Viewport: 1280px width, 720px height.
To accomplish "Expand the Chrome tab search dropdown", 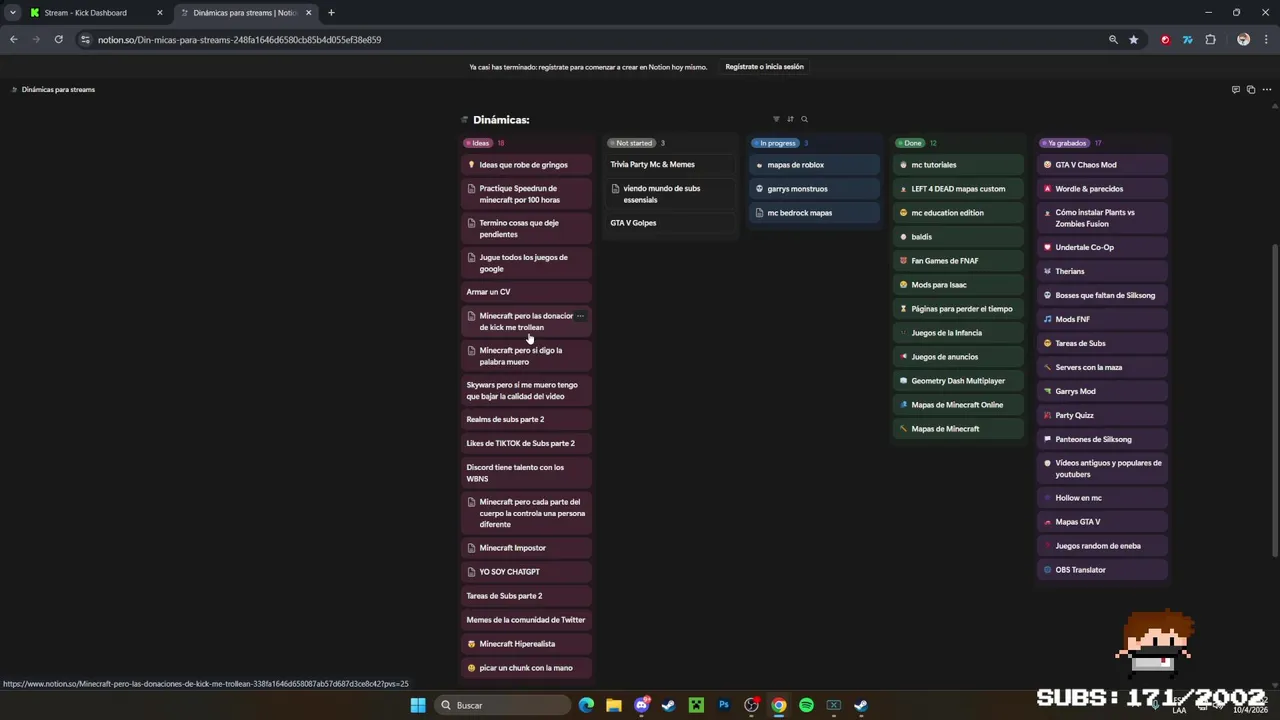I will pos(12,12).
